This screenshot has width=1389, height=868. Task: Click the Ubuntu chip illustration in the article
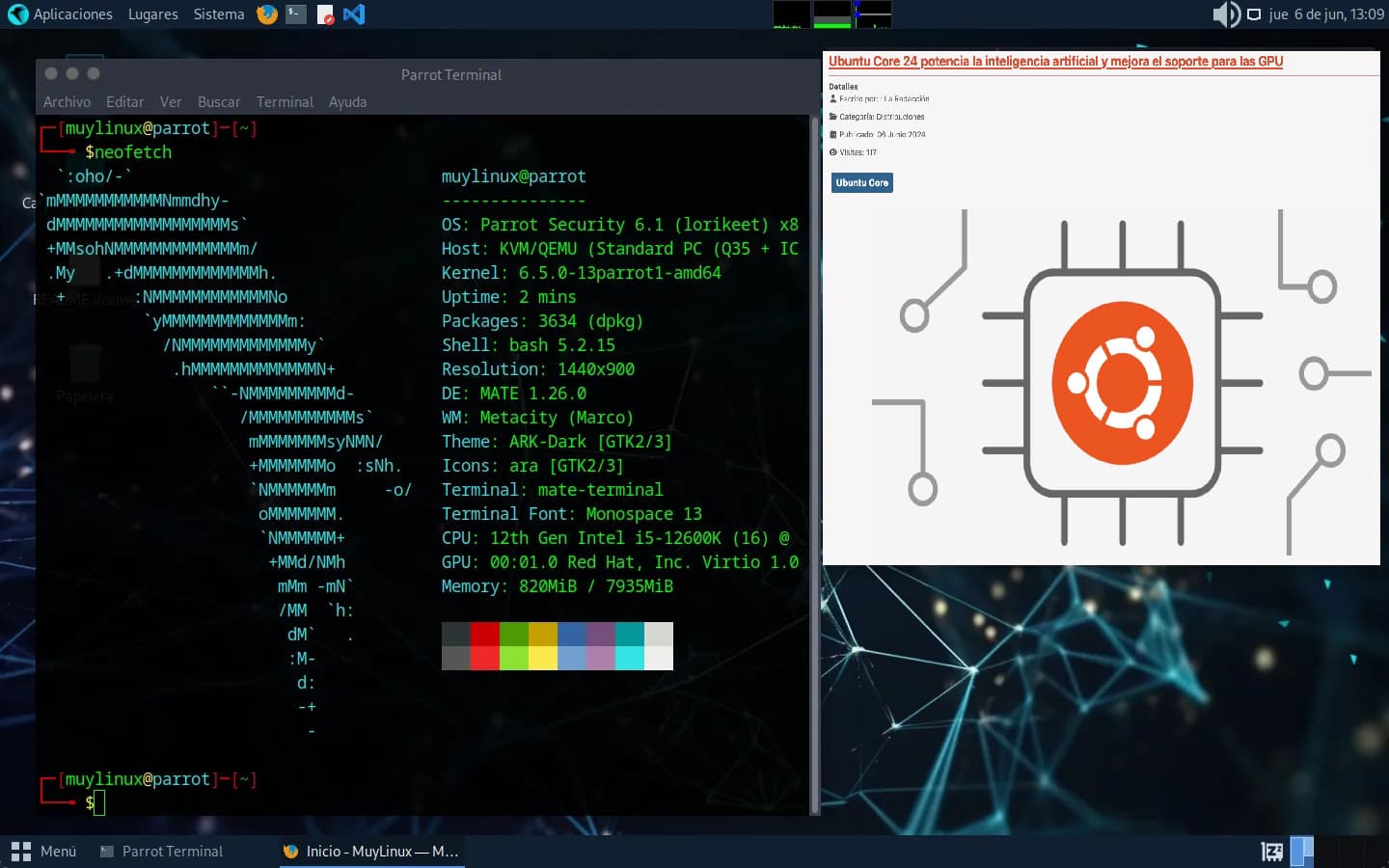(x=1122, y=382)
